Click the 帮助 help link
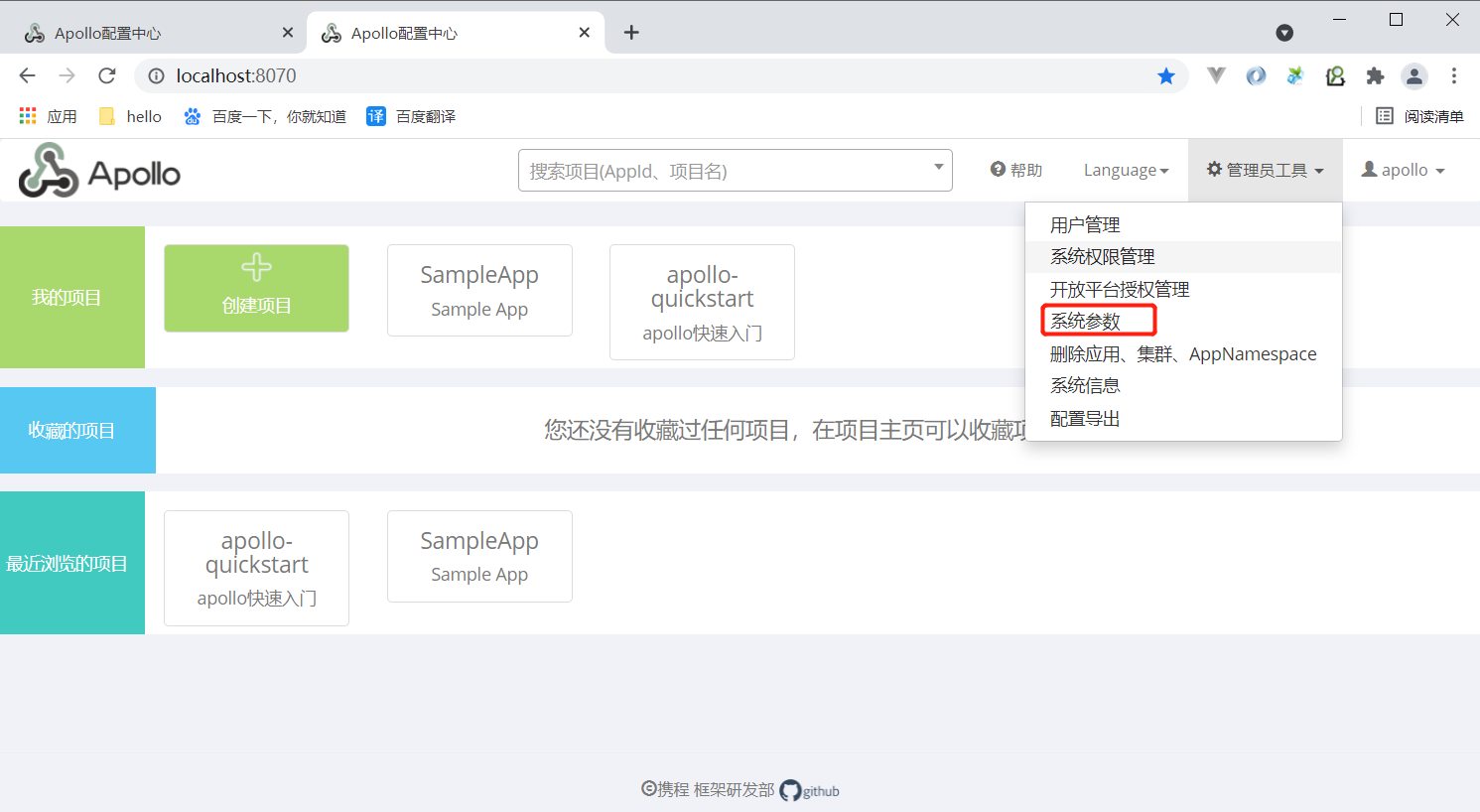Viewport: 1480px width, 812px height. (1016, 170)
